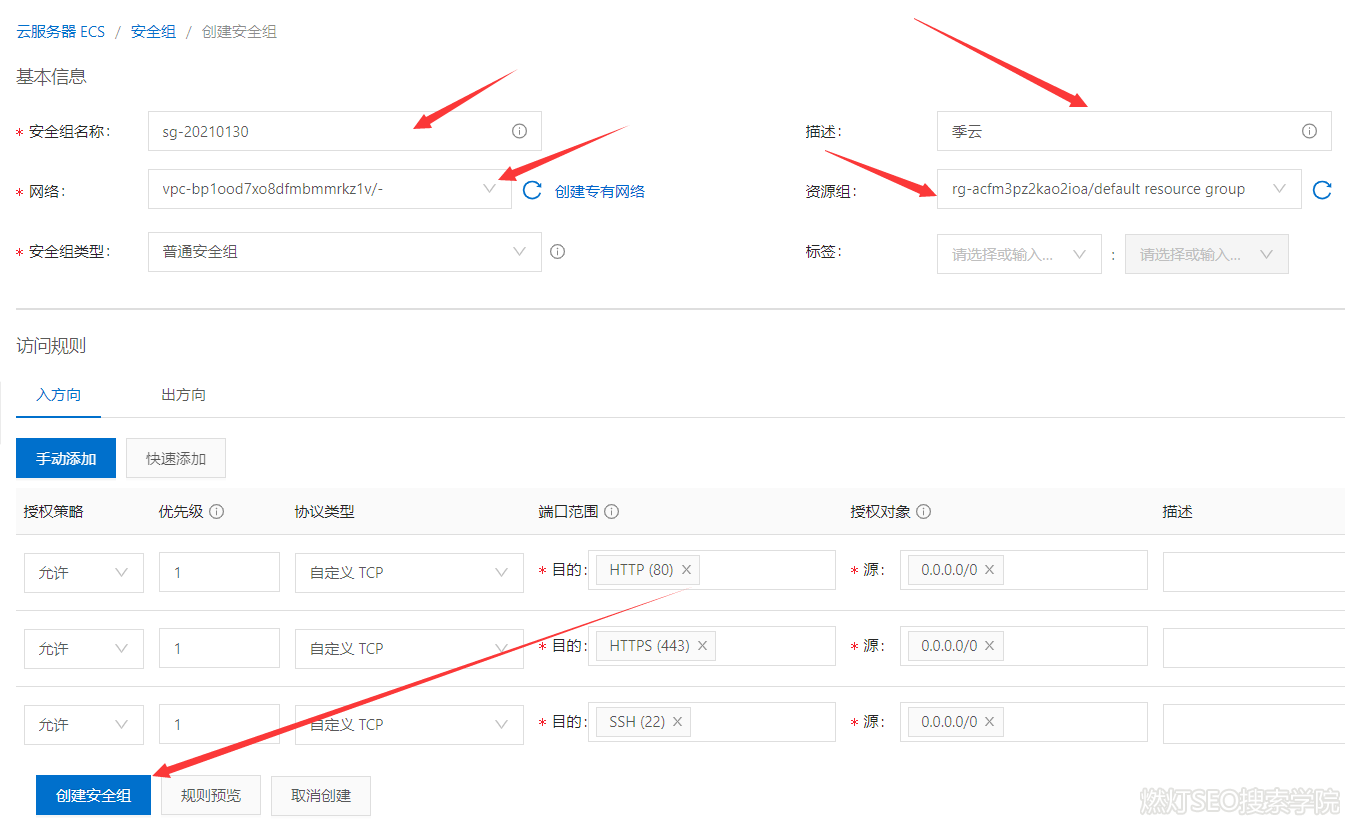
Task: Open the 创建专有网络 link
Action: pyautogui.click(x=600, y=191)
